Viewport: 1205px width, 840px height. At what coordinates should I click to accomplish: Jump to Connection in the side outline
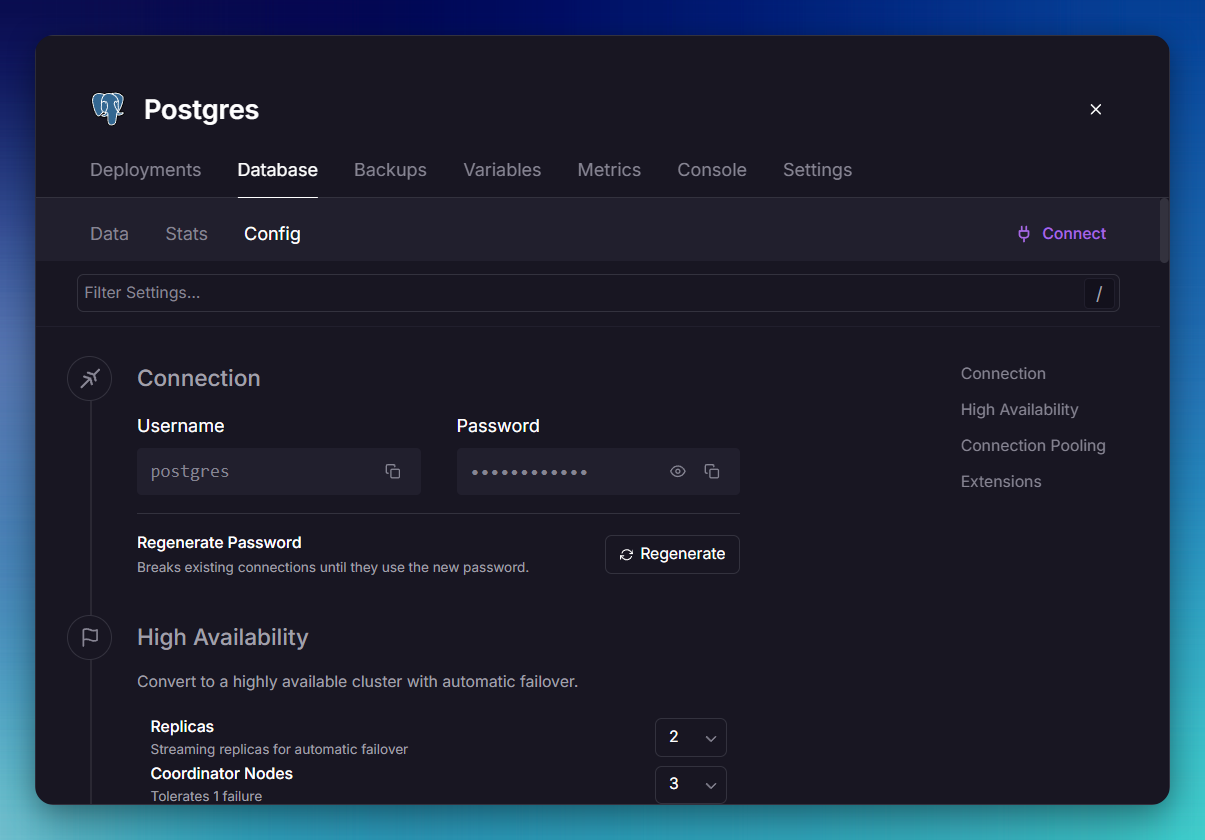[1003, 373]
